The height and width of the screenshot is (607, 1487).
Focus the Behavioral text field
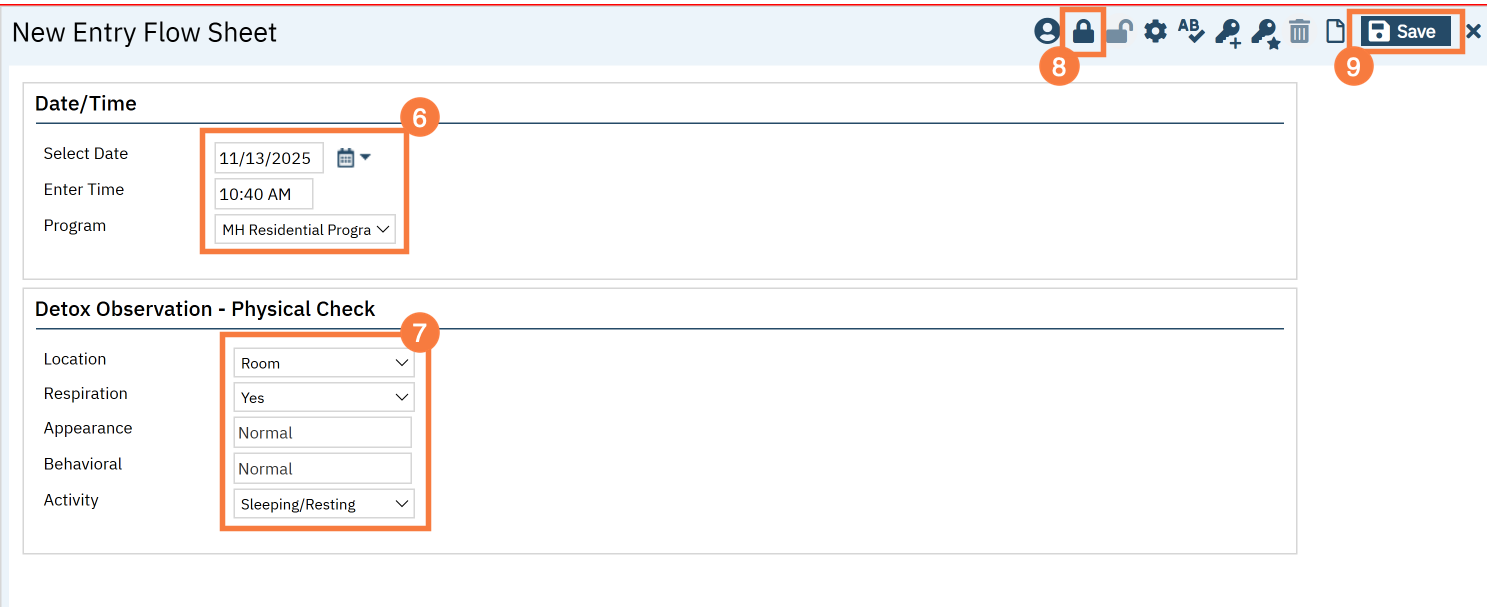323,469
